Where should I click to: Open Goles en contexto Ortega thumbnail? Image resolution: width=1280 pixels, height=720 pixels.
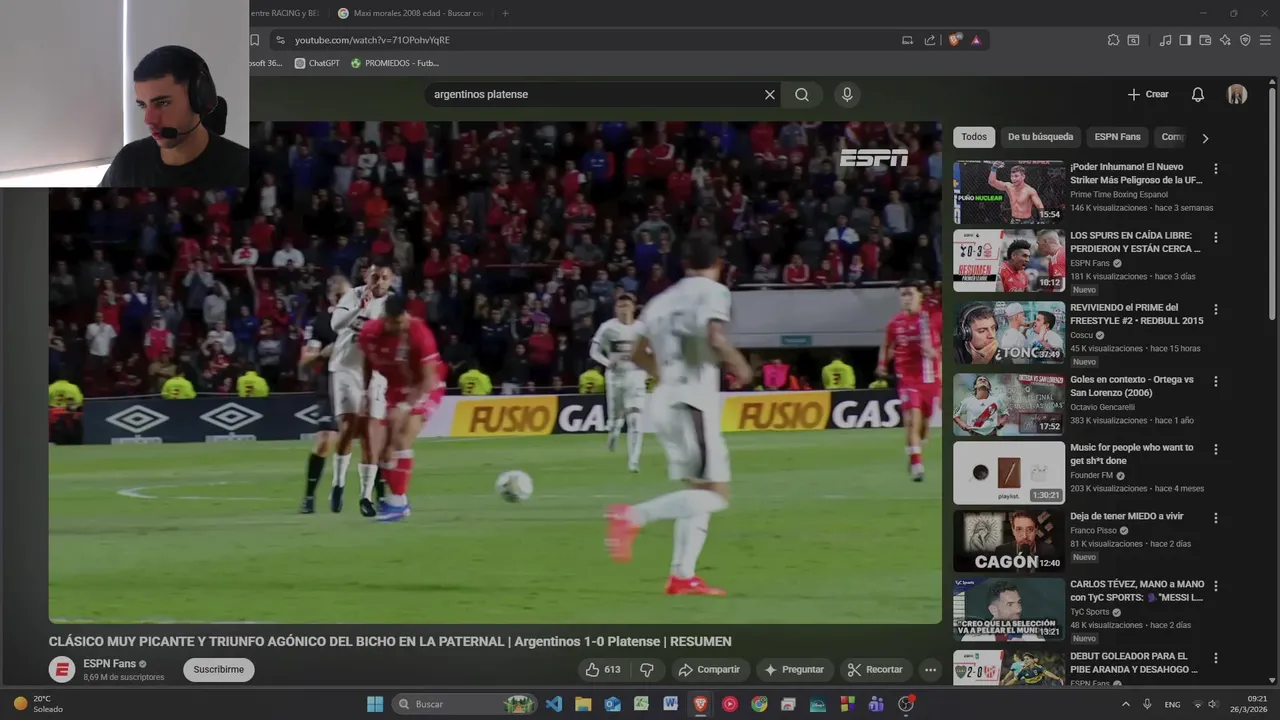(x=1009, y=405)
